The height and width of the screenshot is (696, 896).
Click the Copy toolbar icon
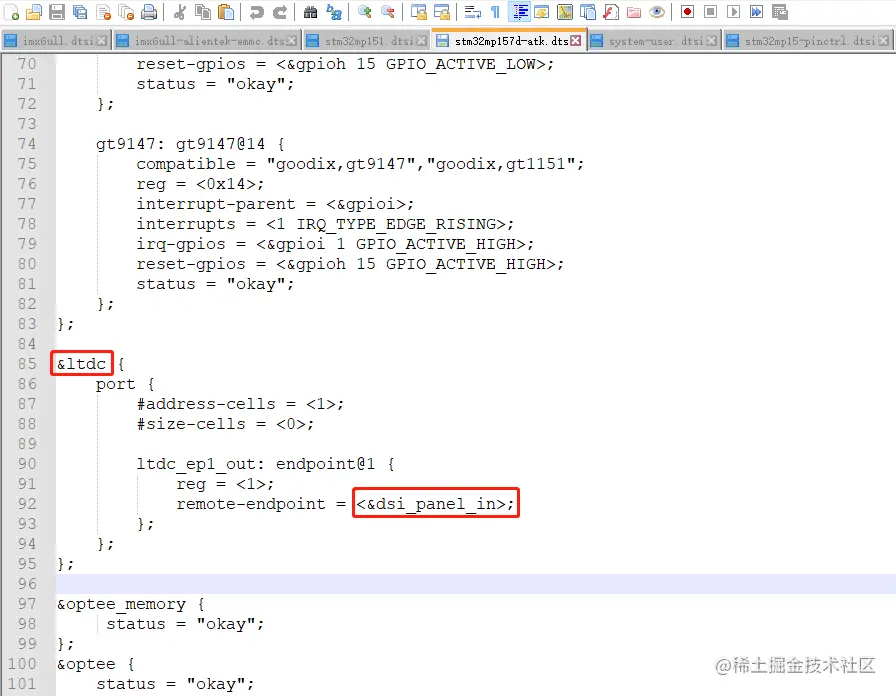(203, 11)
